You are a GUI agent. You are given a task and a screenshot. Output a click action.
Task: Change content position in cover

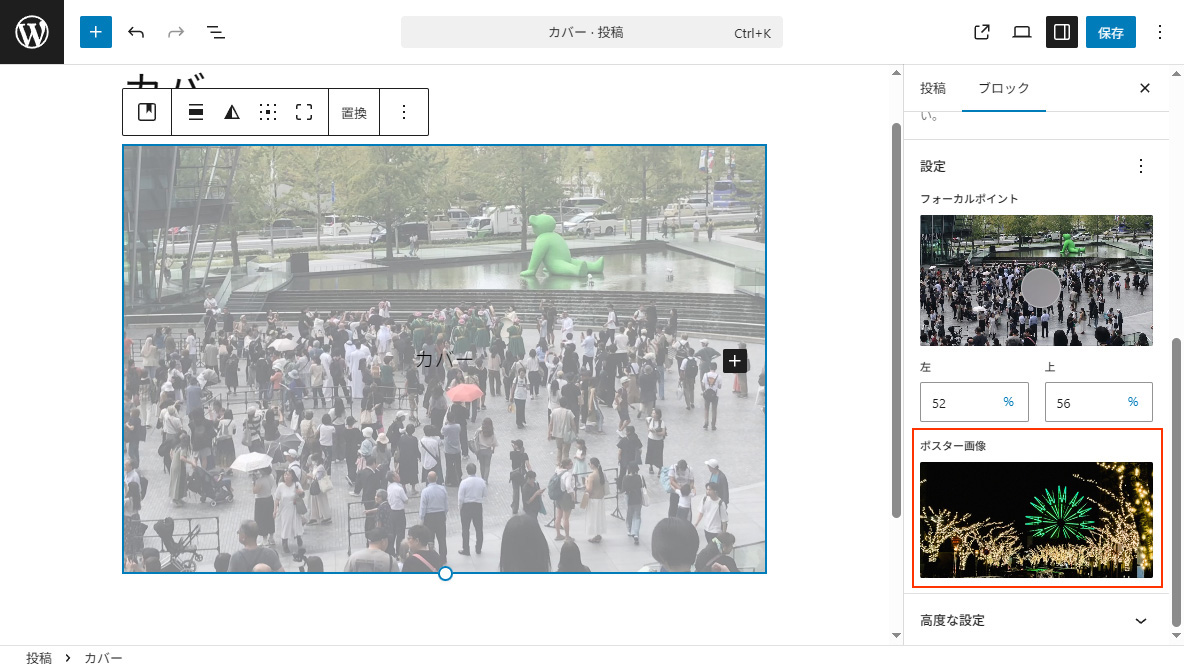[268, 112]
